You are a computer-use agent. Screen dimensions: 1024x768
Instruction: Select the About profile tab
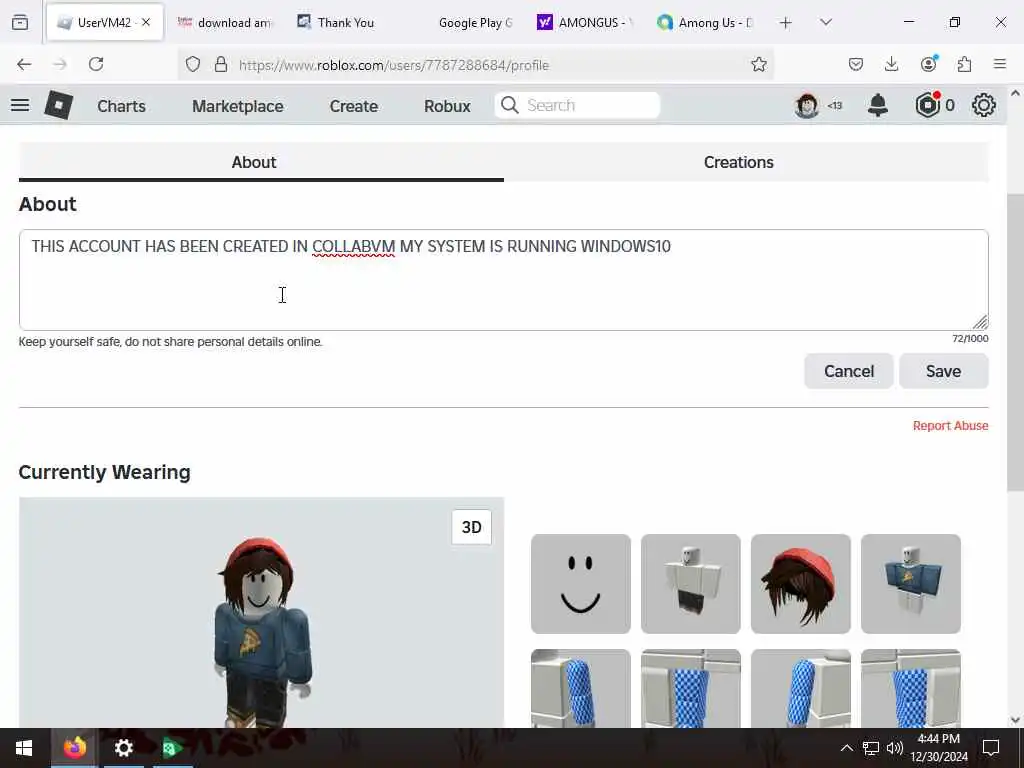pyautogui.click(x=261, y=162)
